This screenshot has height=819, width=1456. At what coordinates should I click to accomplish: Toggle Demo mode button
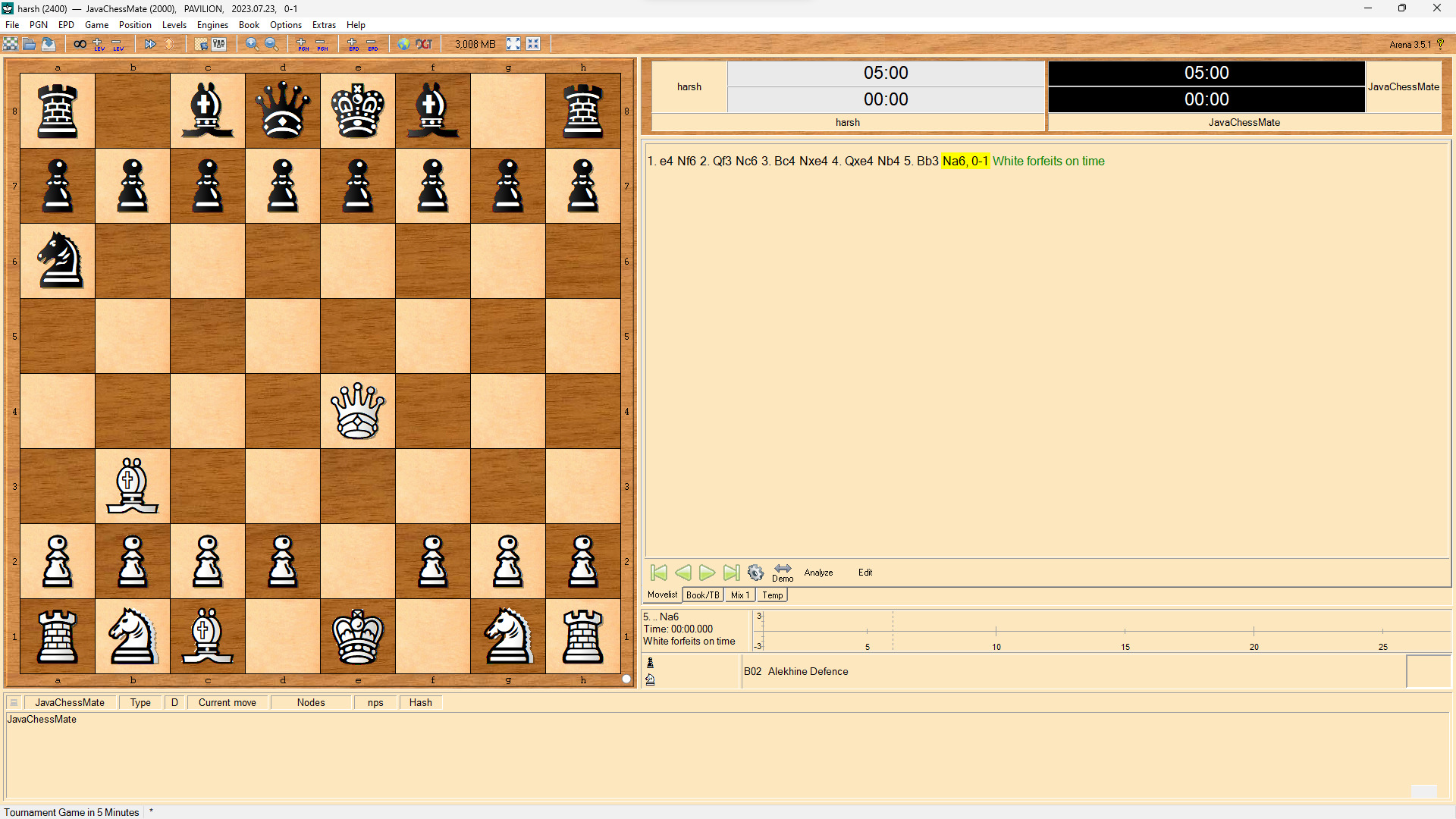tap(783, 573)
